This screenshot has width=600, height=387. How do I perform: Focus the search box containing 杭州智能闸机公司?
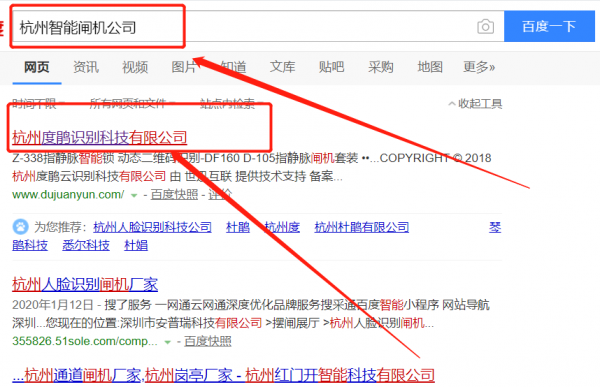(x=245, y=26)
